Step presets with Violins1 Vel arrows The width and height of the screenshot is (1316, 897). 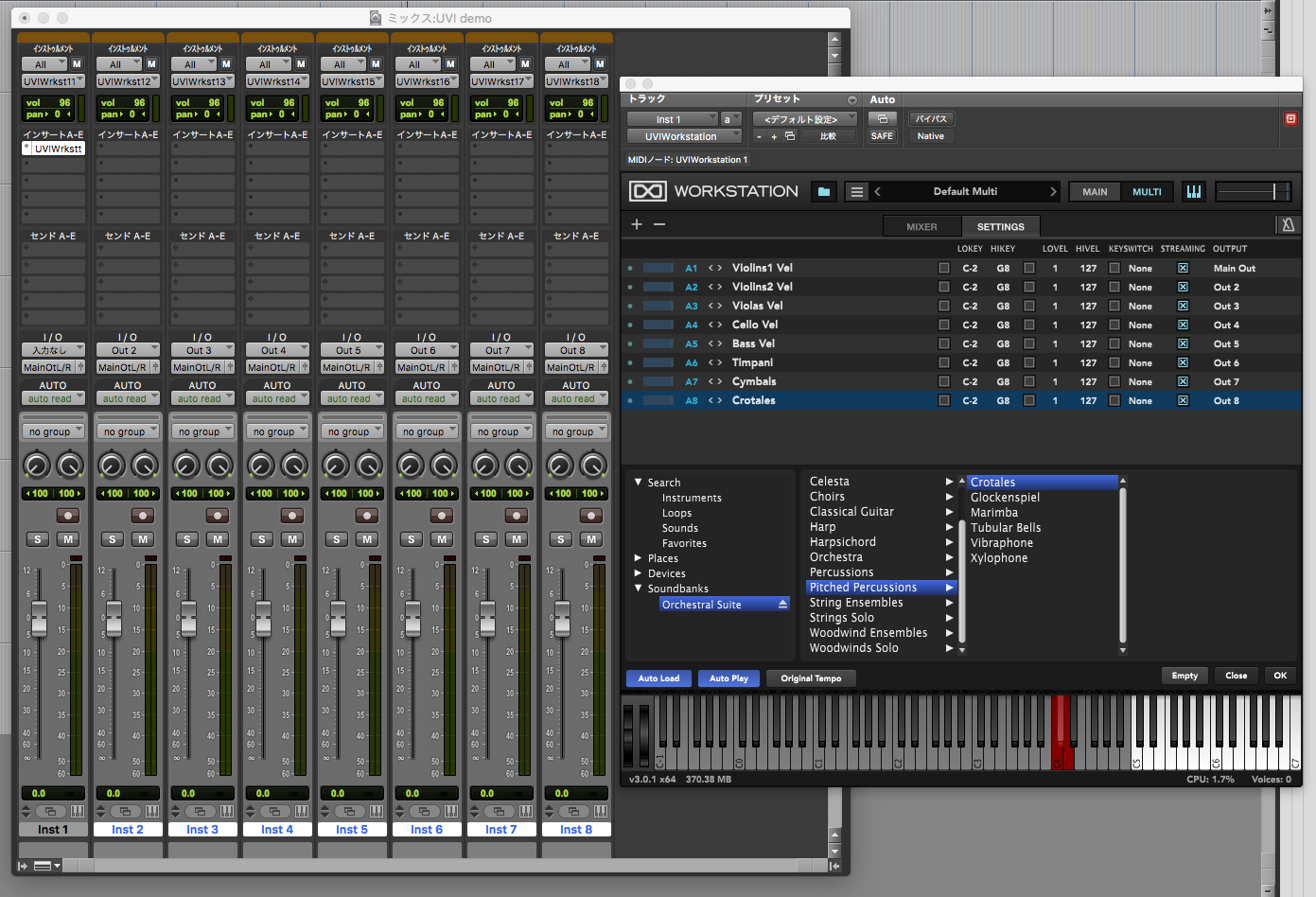point(715,268)
